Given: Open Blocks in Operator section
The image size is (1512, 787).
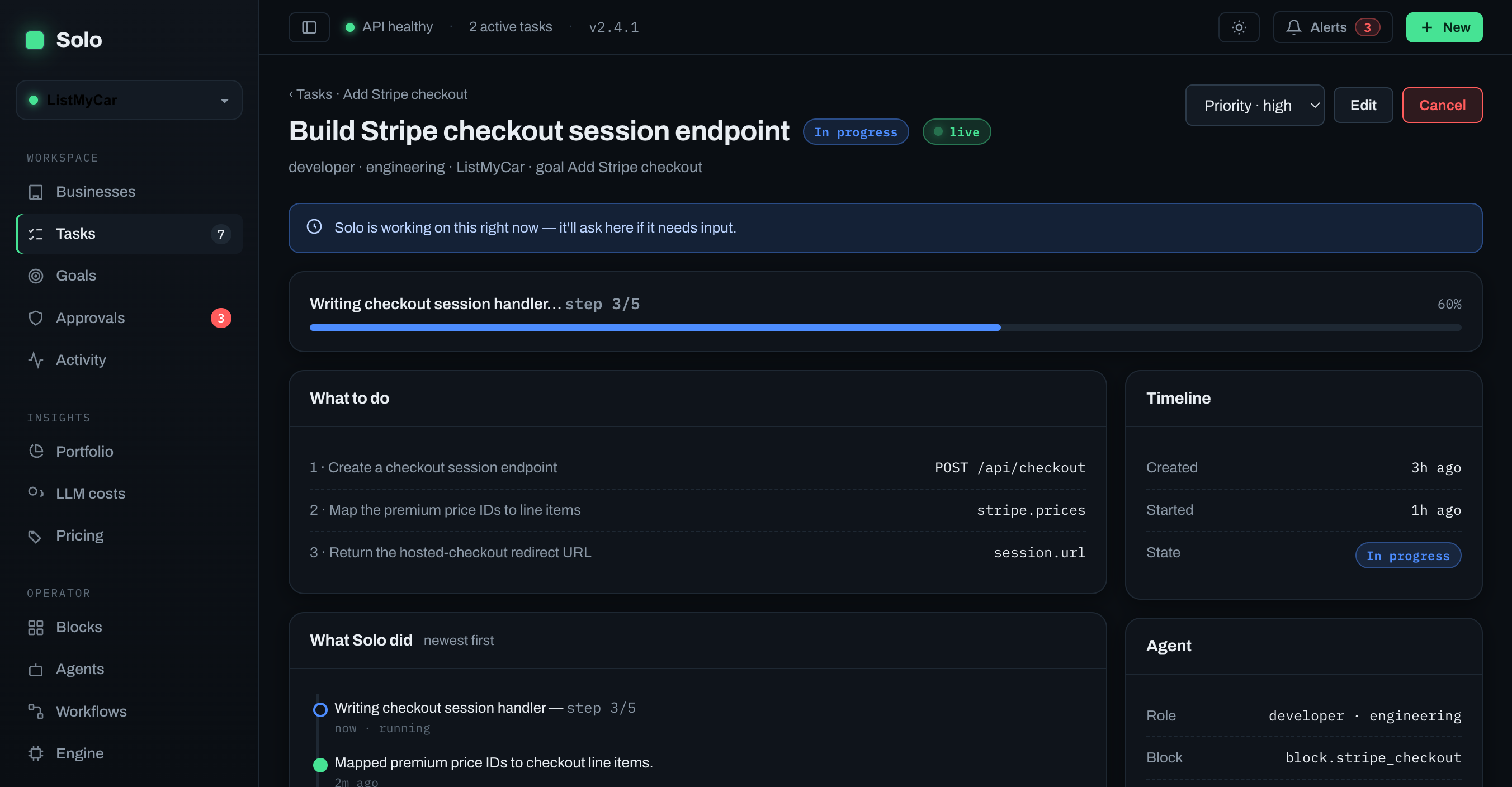Looking at the screenshot, I should tap(129, 627).
